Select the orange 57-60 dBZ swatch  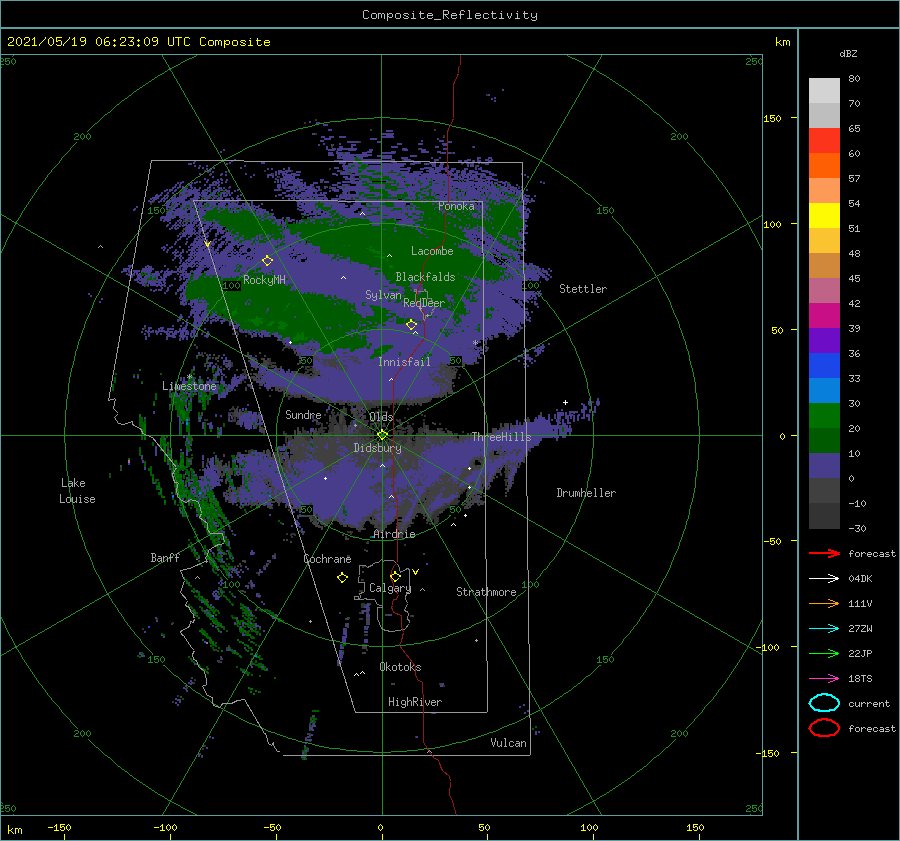click(824, 166)
